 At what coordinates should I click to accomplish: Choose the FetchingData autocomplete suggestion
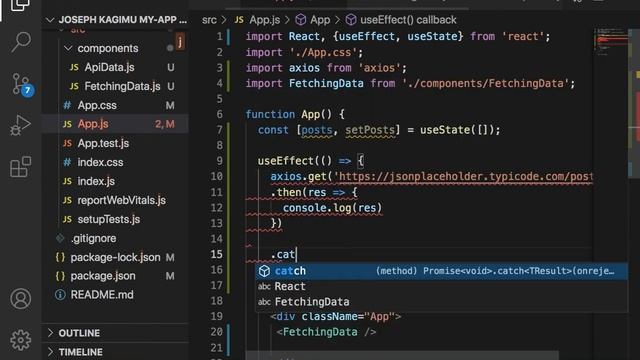[442, 302]
